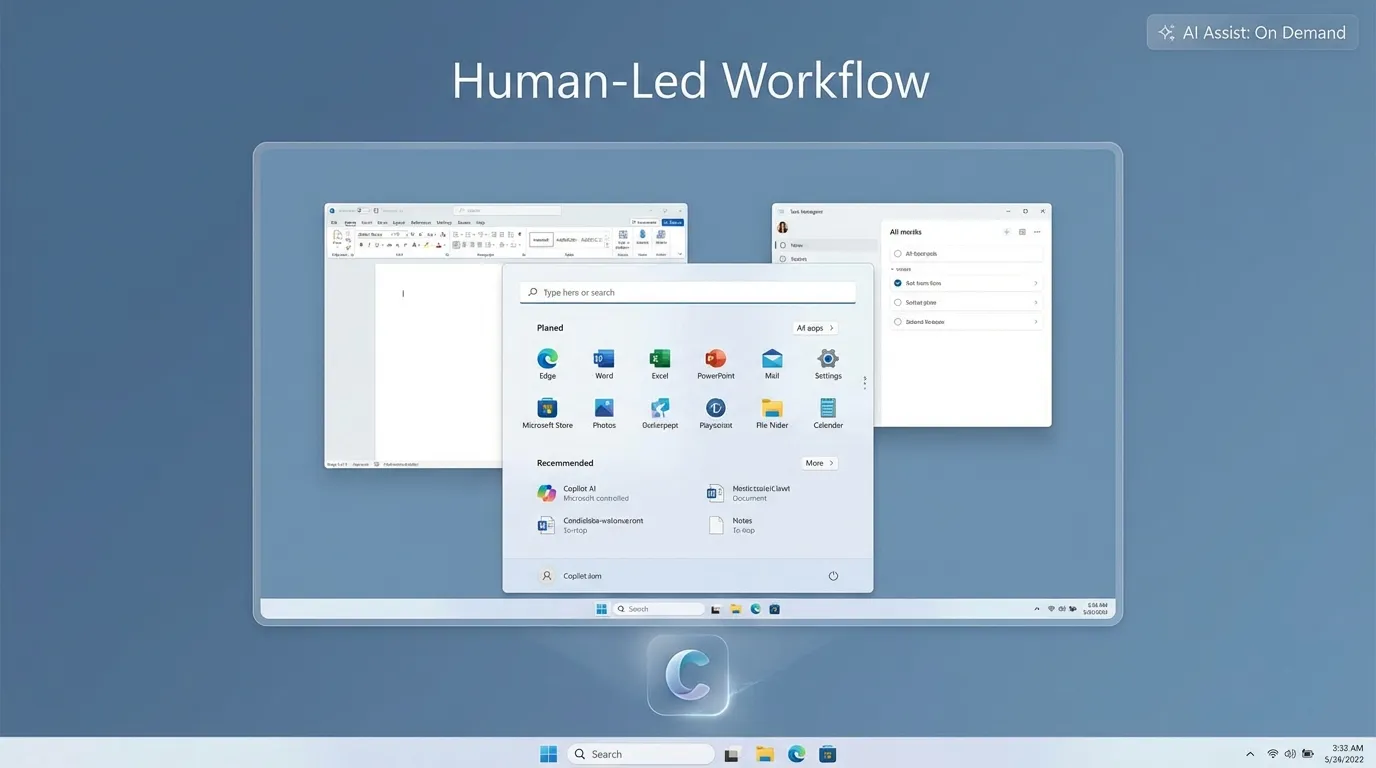The image size is (1376, 768).
Task: Expand the All apps chevron button
Action: tap(815, 328)
